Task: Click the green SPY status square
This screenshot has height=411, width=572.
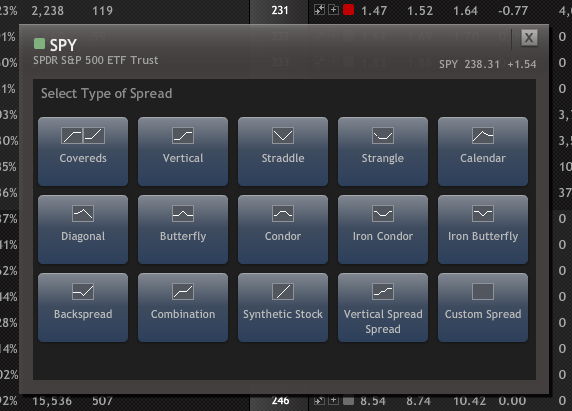Action: [39, 44]
